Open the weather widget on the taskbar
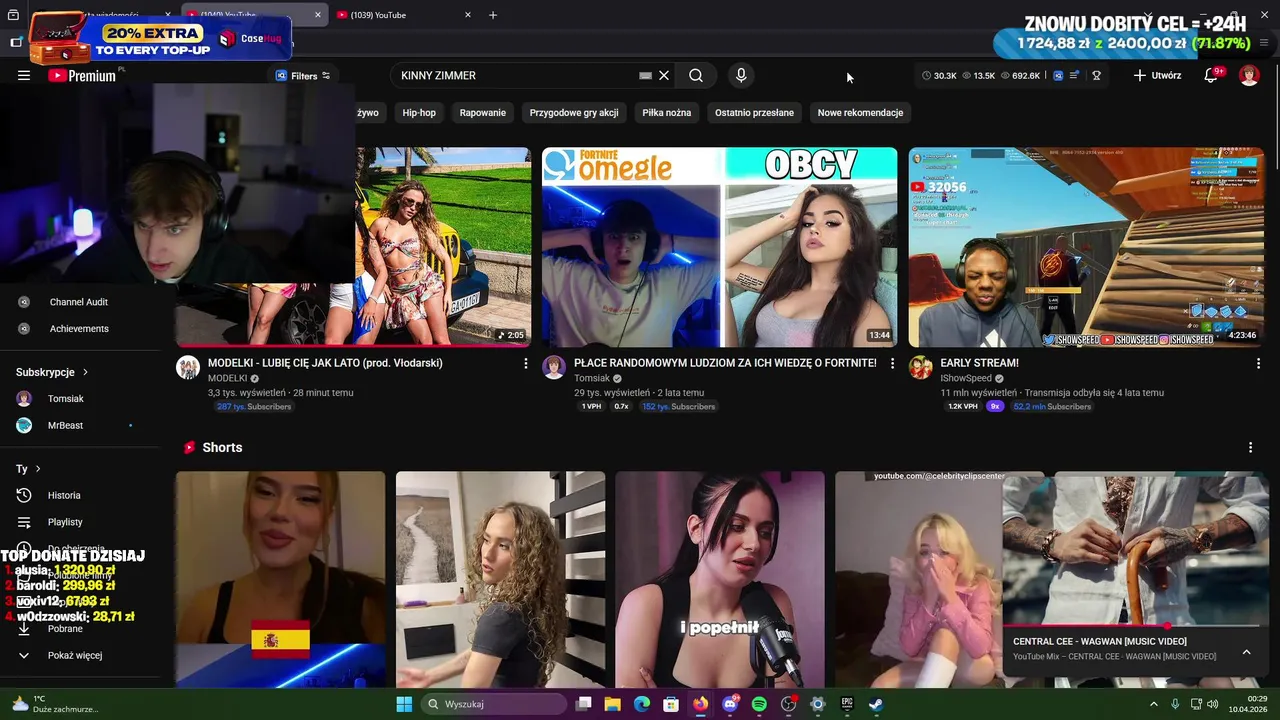The width and height of the screenshot is (1280, 720). pyautogui.click(x=55, y=704)
